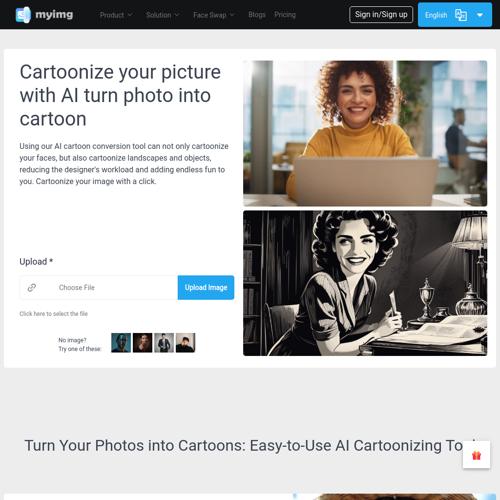Click the black-and-white cartoonized result image
Image resolution: width=500 pixels, height=500 pixels.
pos(365,283)
